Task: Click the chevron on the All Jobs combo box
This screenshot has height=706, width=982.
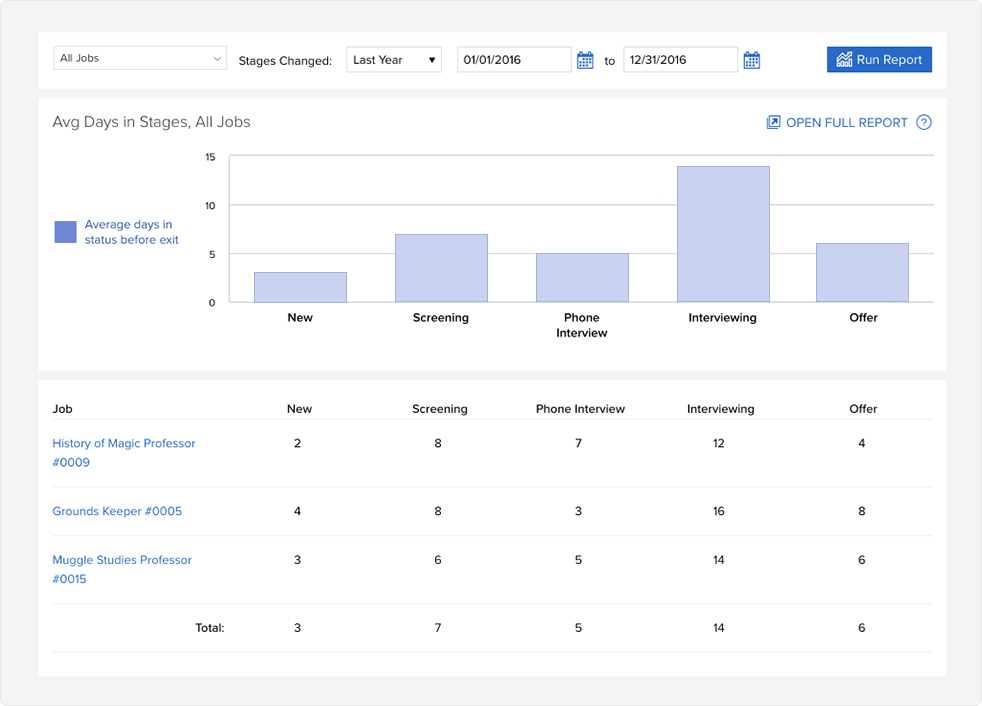Action: 218,58
